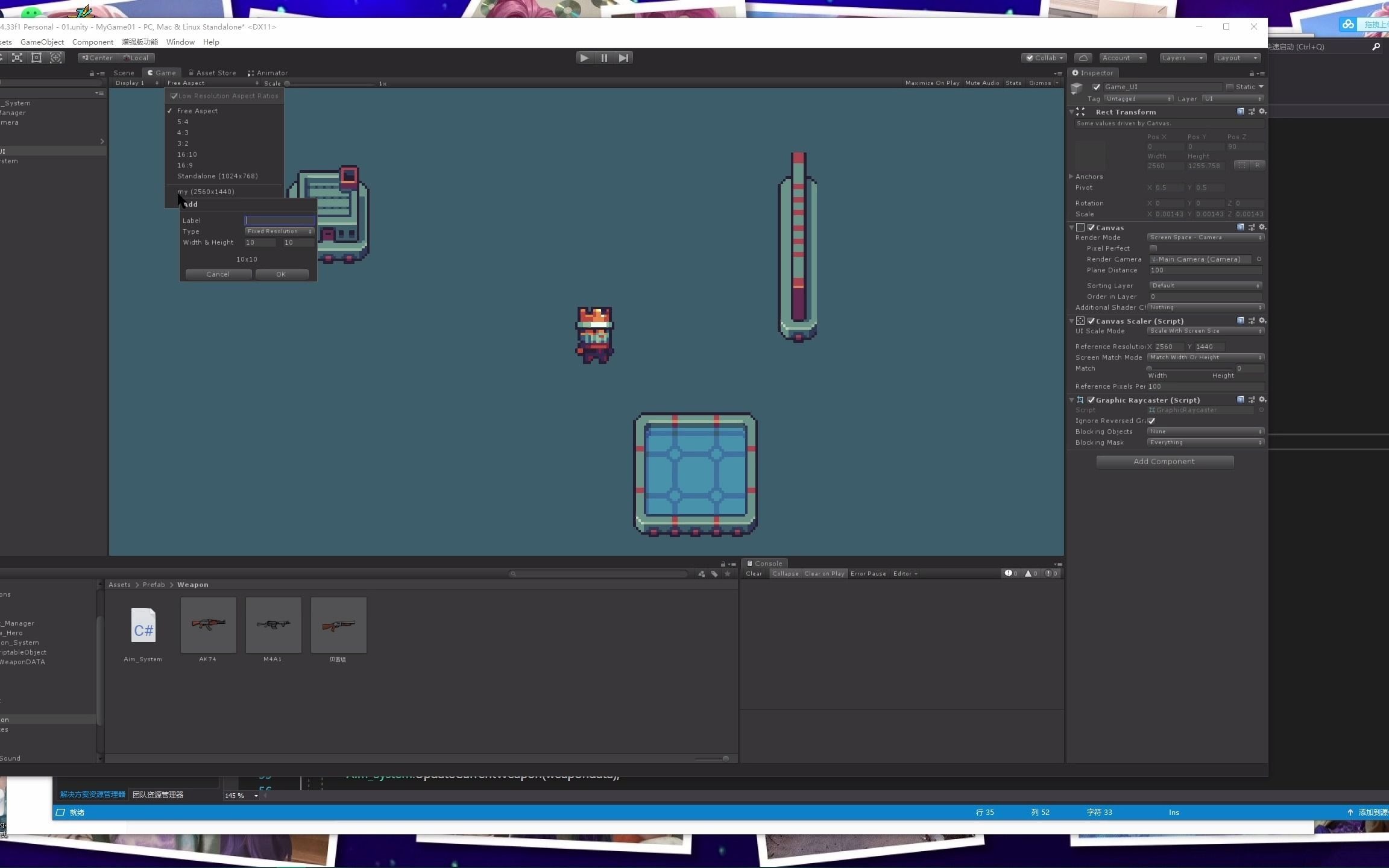Select the 16:9 aspect ratio entry

click(x=185, y=165)
